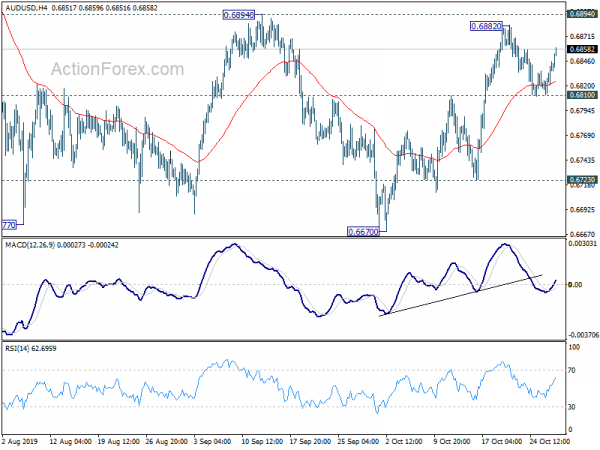This screenshot has width=600, height=450.
Task: Click the 17 Oct 04:00 date label
Action: click(x=502, y=441)
